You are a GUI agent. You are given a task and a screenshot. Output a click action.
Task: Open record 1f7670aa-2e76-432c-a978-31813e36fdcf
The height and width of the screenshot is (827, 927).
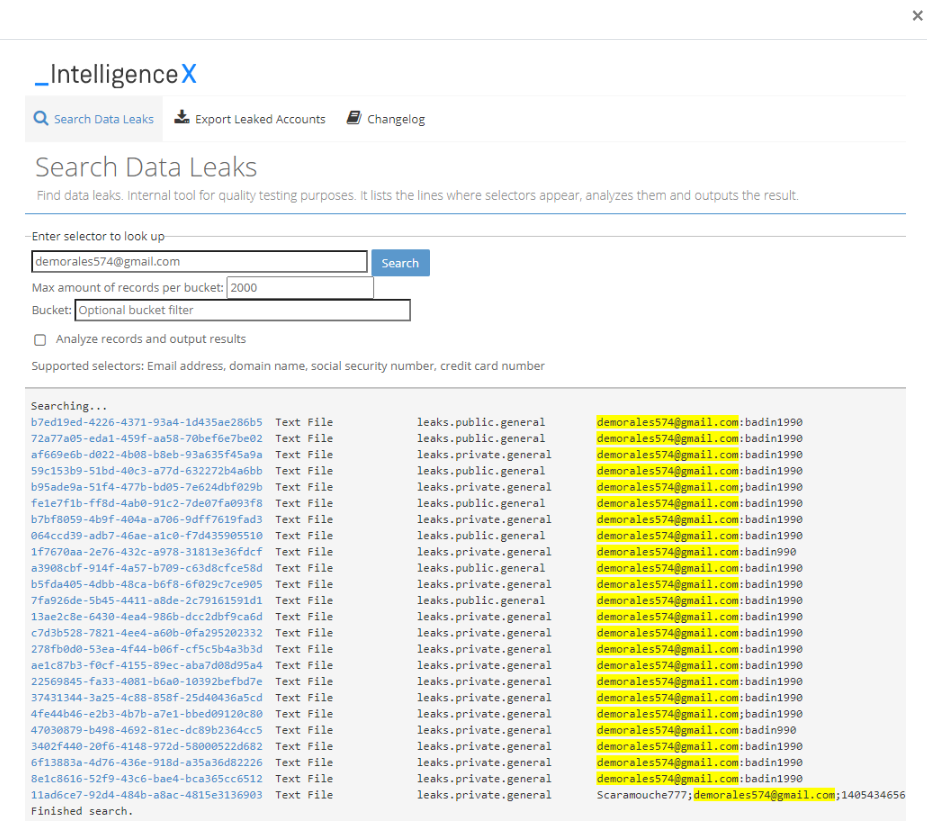pyautogui.click(x=147, y=552)
